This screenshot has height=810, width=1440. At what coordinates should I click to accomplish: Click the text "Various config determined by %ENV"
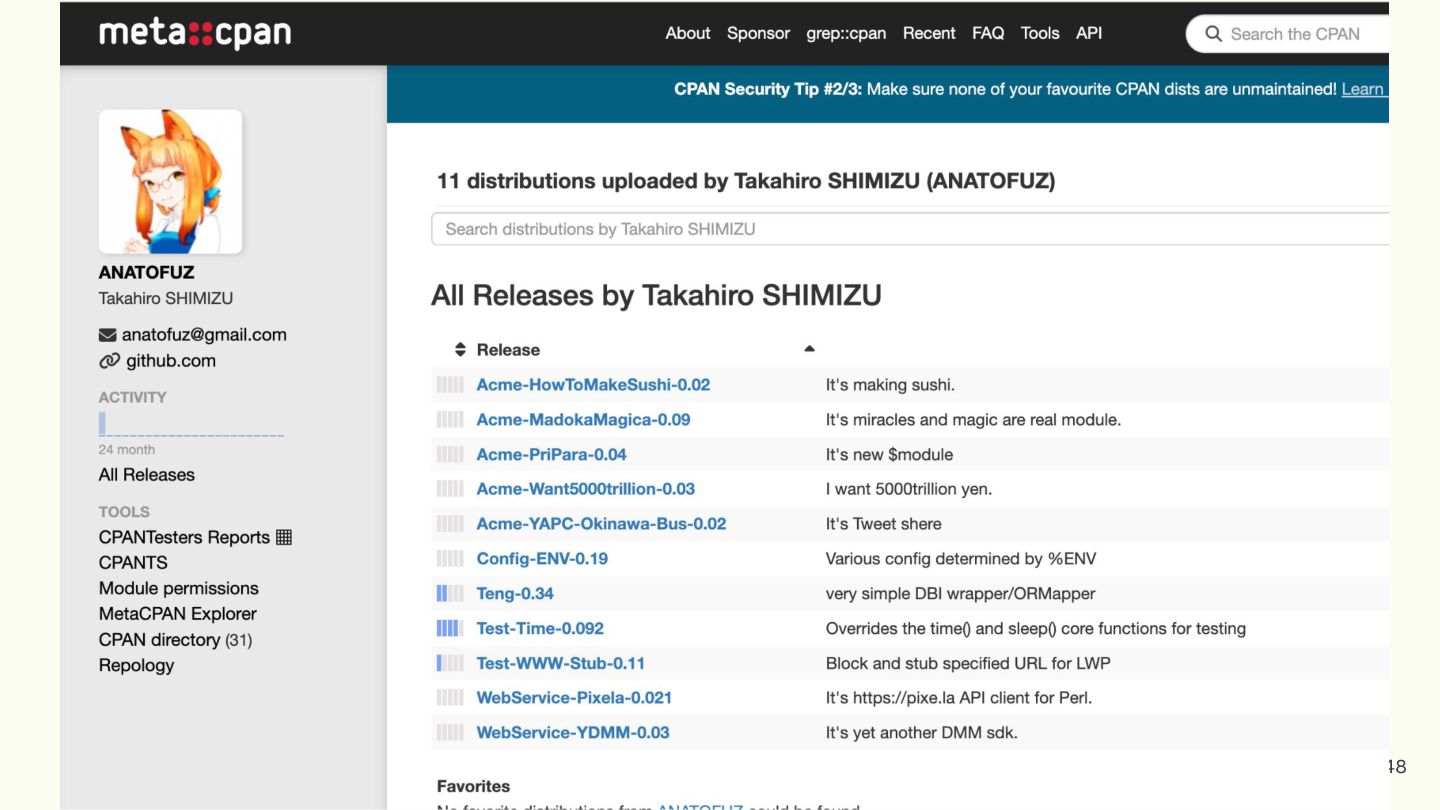click(x=961, y=559)
